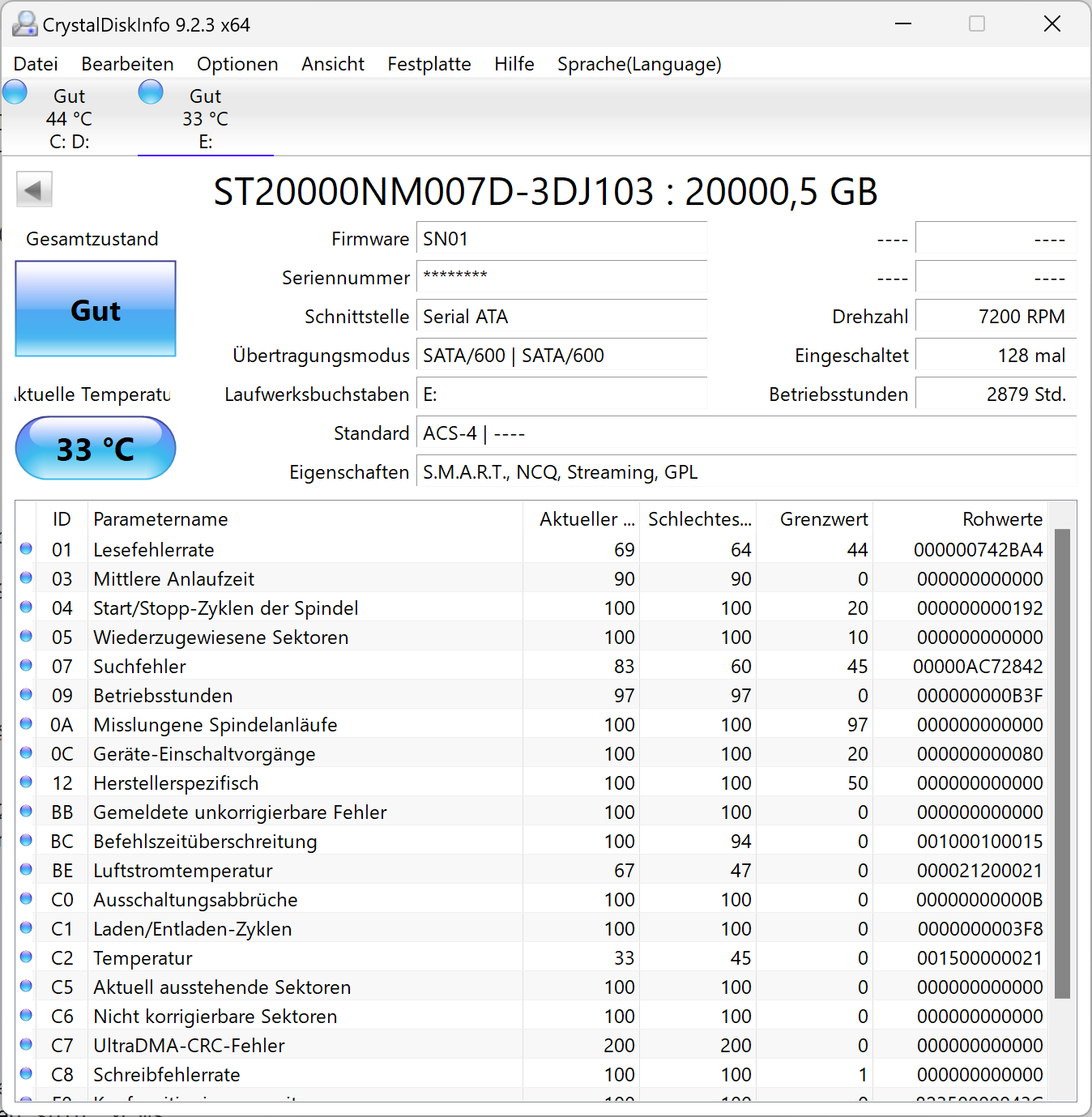The image size is (1092, 1117).
Task: Select the E: disk status orb
Action: (x=151, y=92)
